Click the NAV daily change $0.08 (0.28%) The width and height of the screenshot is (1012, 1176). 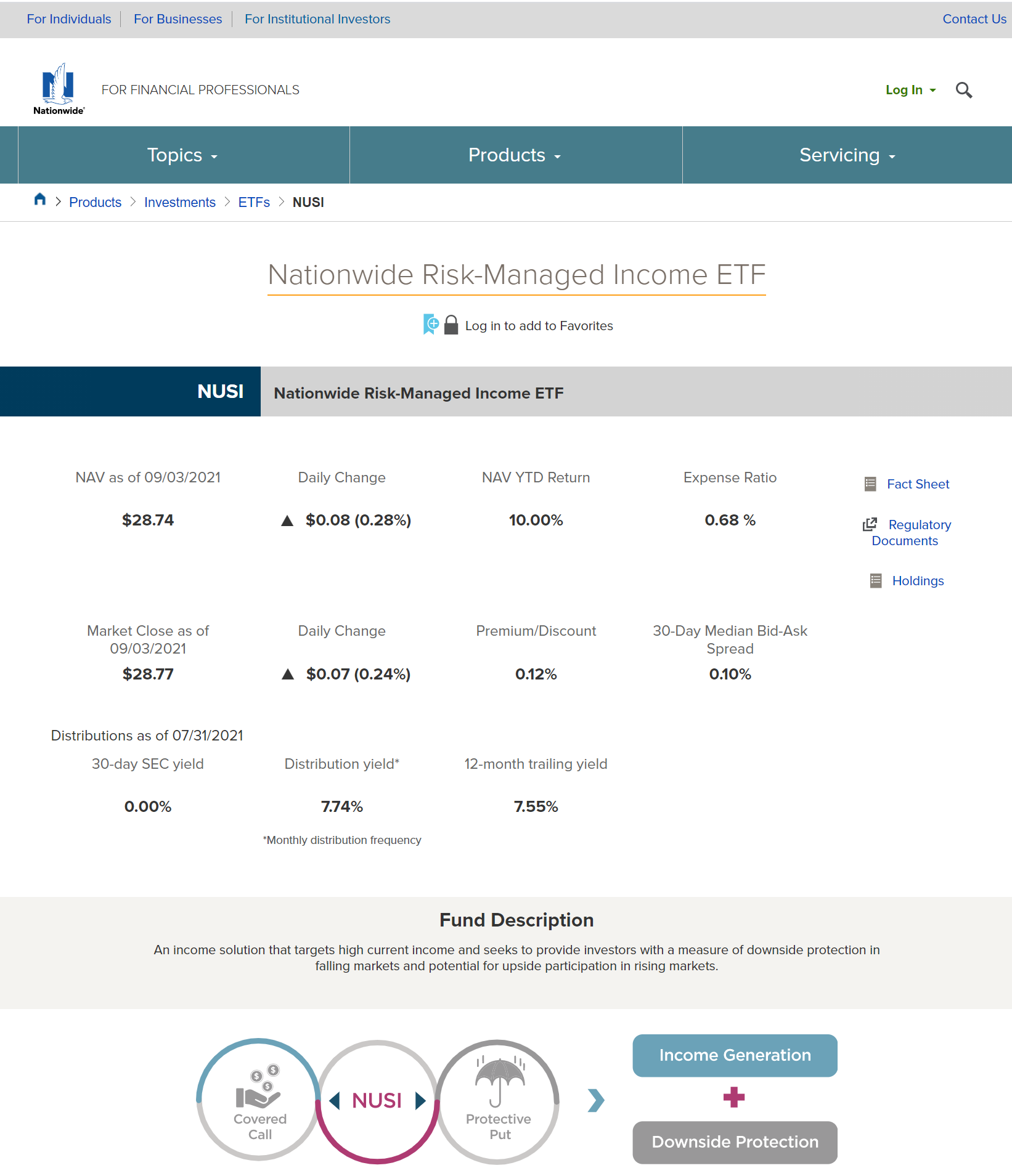point(358,520)
